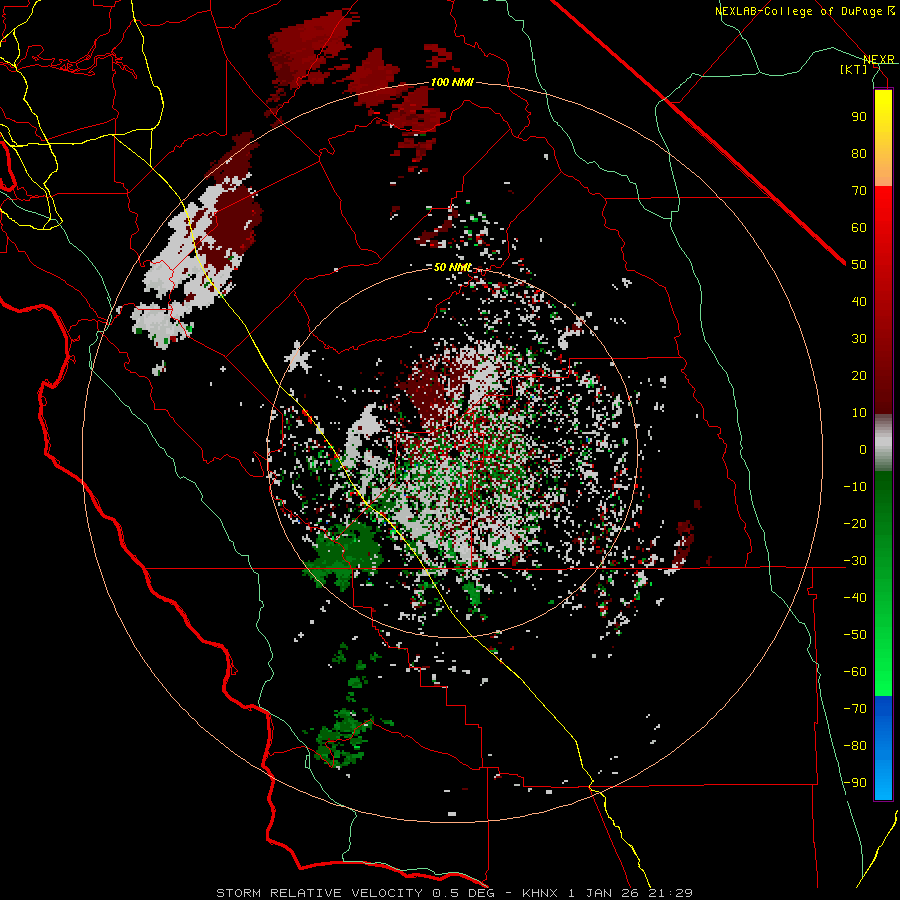Click the -80 label on velocity scale
This screenshot has width=900, height=900.
[855, 746]
